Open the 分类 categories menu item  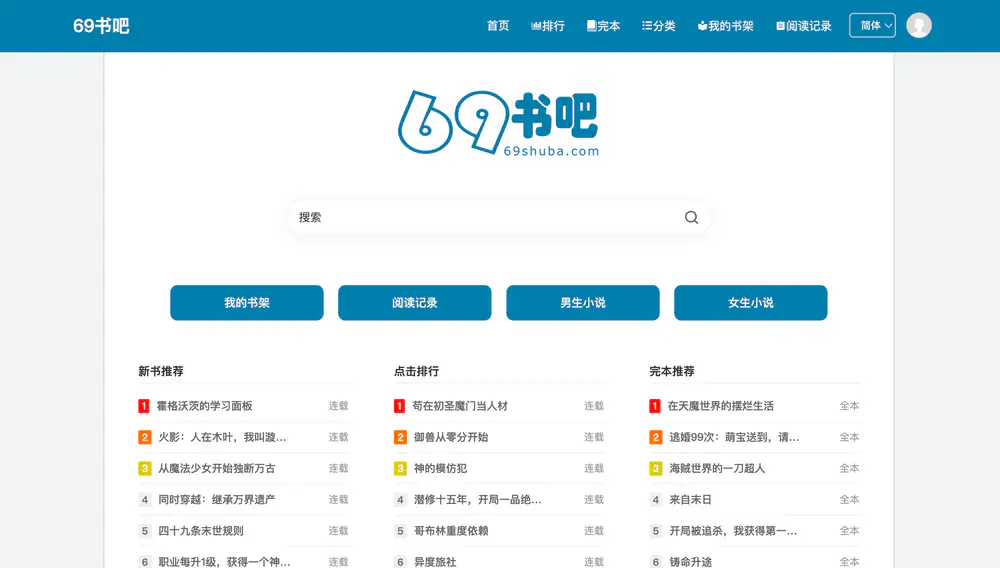pyautogui.click(x=659, y=25)
